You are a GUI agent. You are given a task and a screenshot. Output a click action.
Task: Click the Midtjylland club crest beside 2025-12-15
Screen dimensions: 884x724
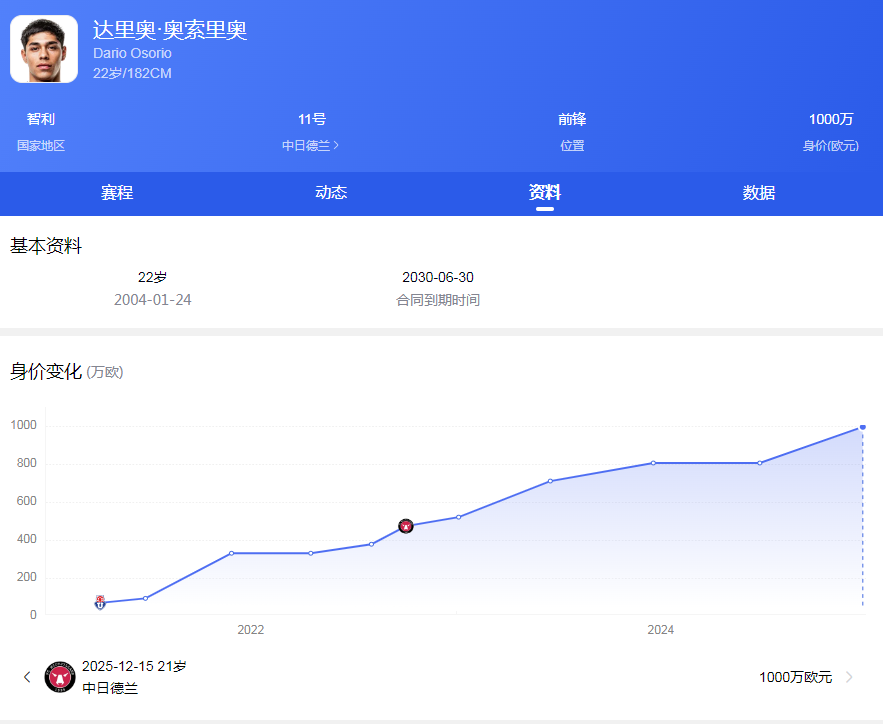(x=60, y=677)
